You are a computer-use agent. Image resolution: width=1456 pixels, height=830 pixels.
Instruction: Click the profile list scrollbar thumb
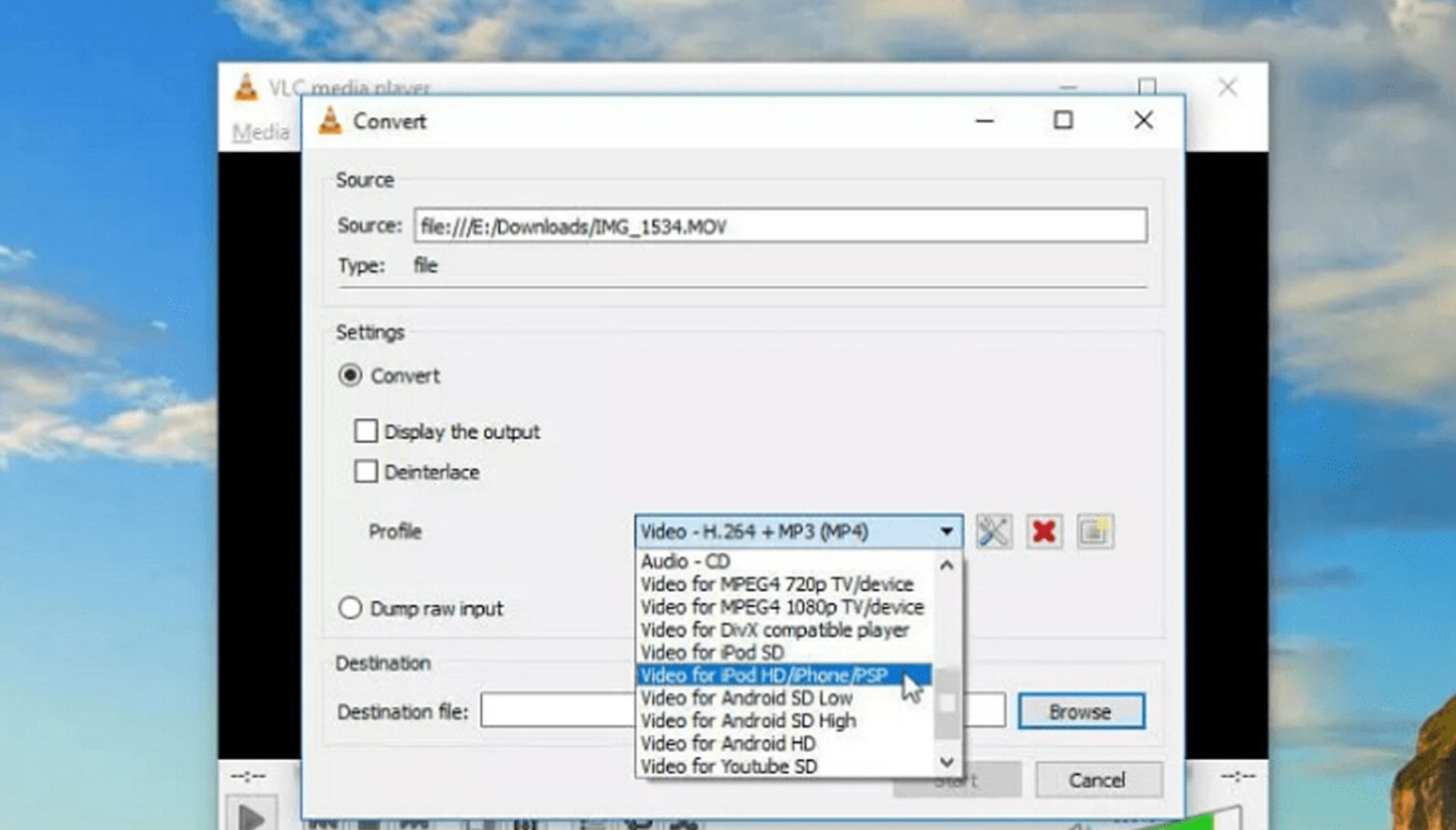[x=946, y=703]
